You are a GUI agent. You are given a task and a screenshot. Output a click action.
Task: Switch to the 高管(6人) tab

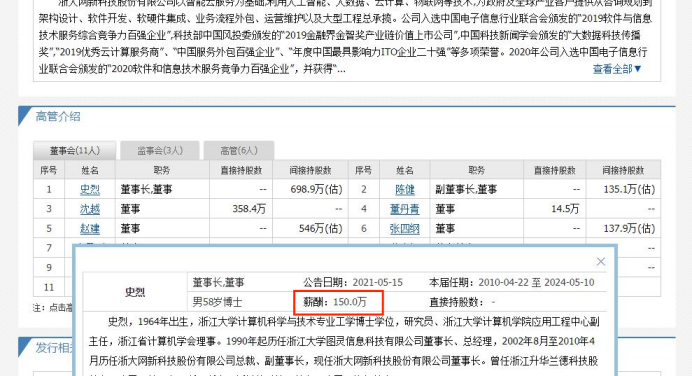point(239,150)
